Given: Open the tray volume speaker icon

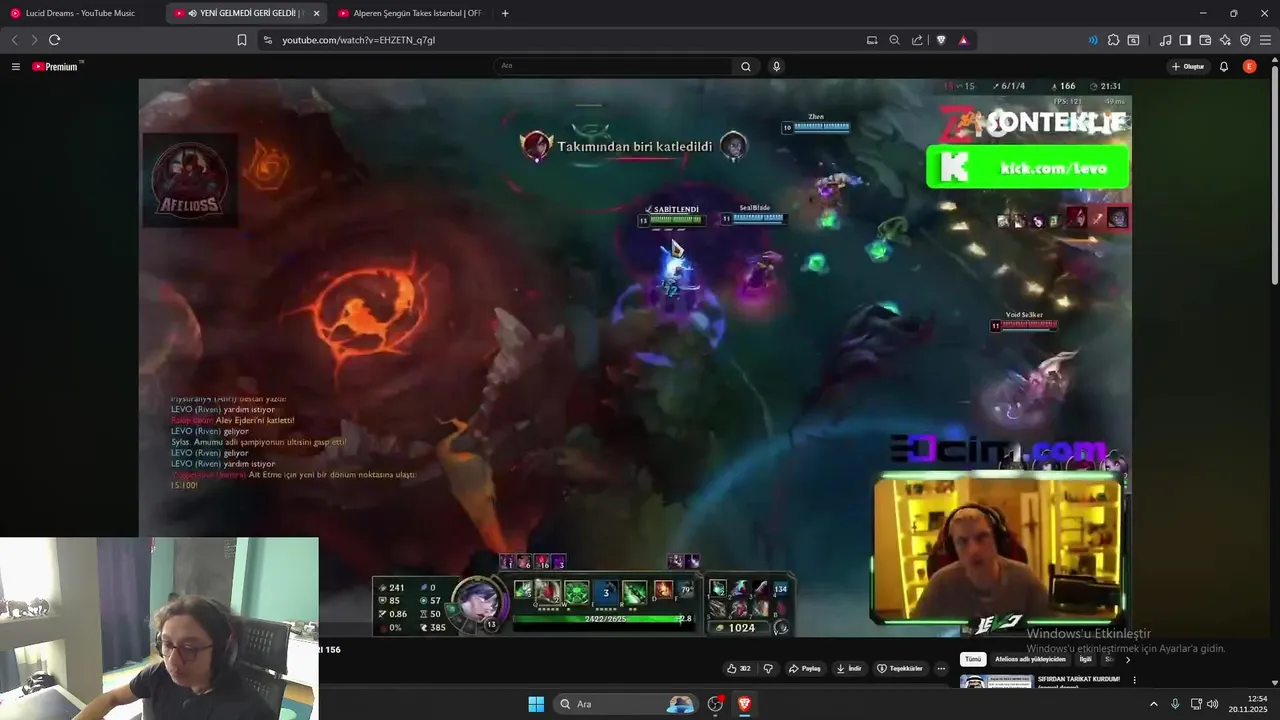Looking at the screenshot, I should (x=1212, y=704).
